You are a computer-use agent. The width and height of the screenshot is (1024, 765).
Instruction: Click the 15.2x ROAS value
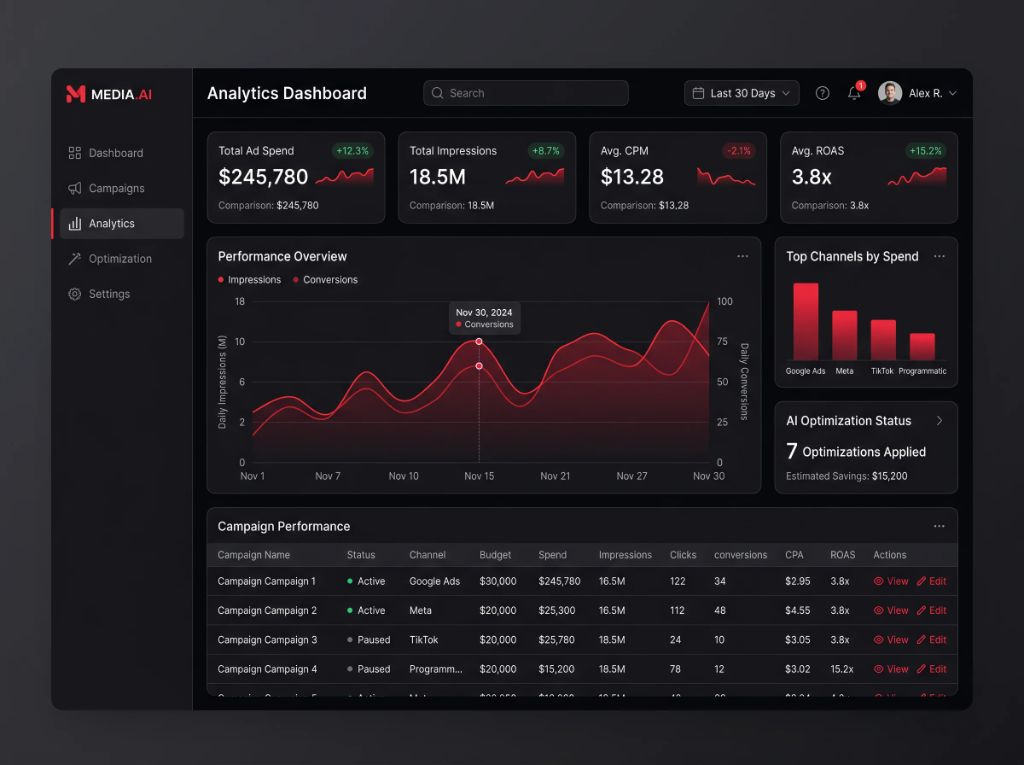[x=842, y=669]
